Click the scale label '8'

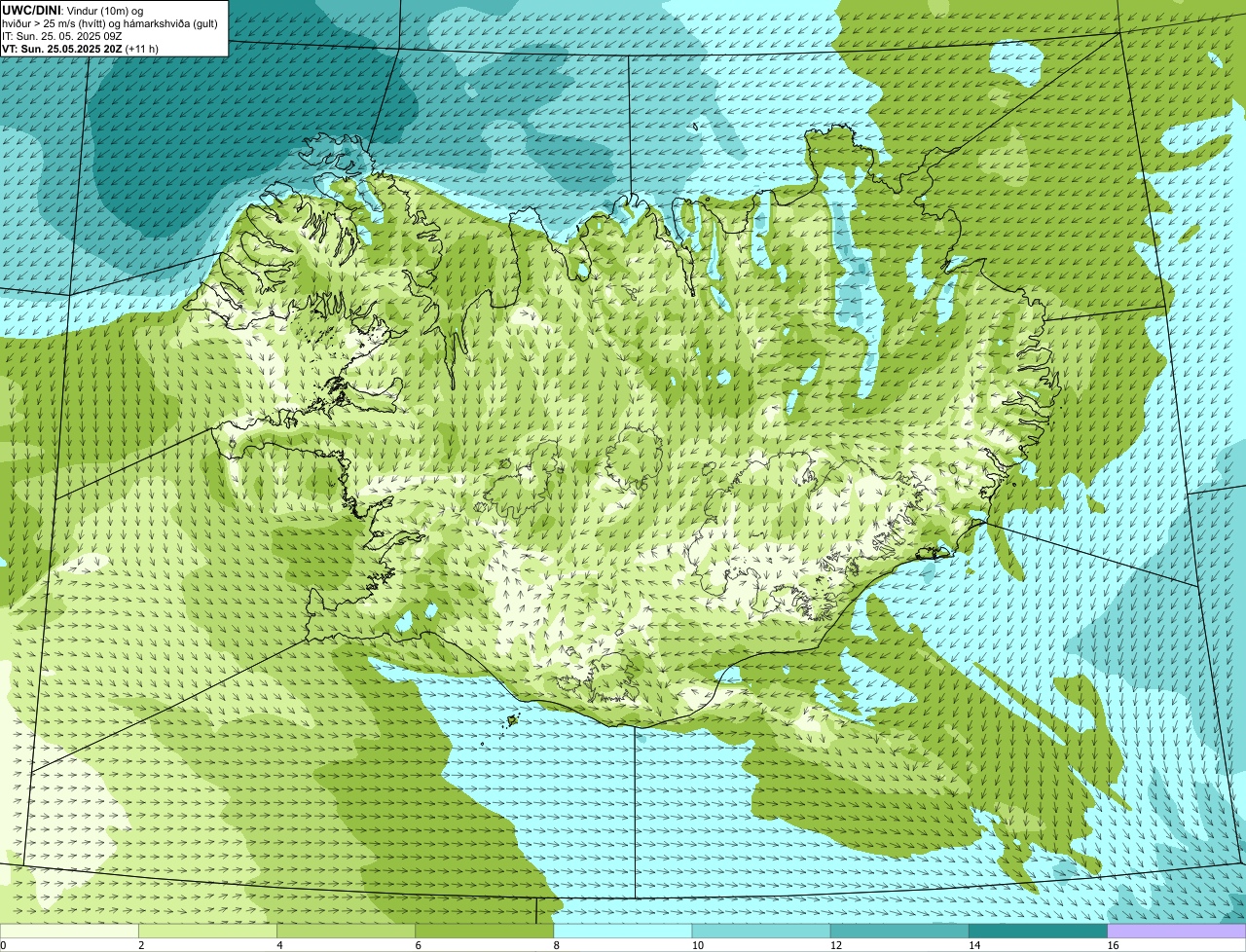tap(556, 945)
